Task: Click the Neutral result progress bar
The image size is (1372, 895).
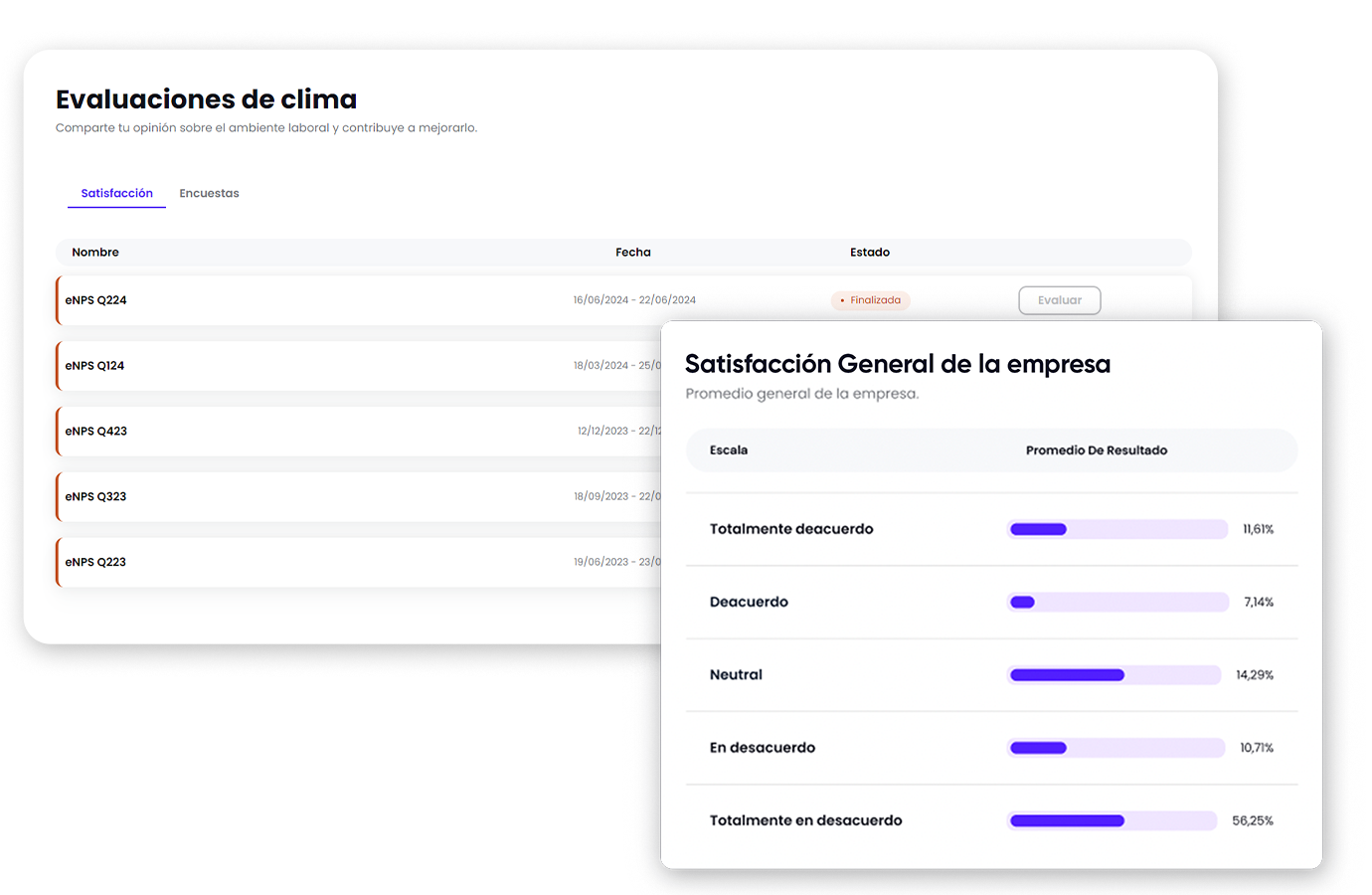Action: (1114, 675)
